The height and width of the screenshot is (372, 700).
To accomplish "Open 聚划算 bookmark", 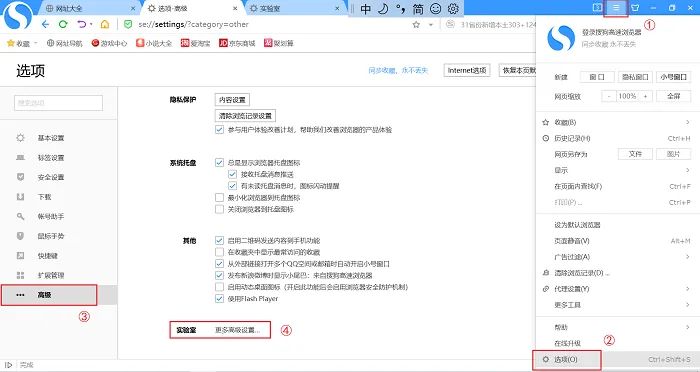I will 279,43.
